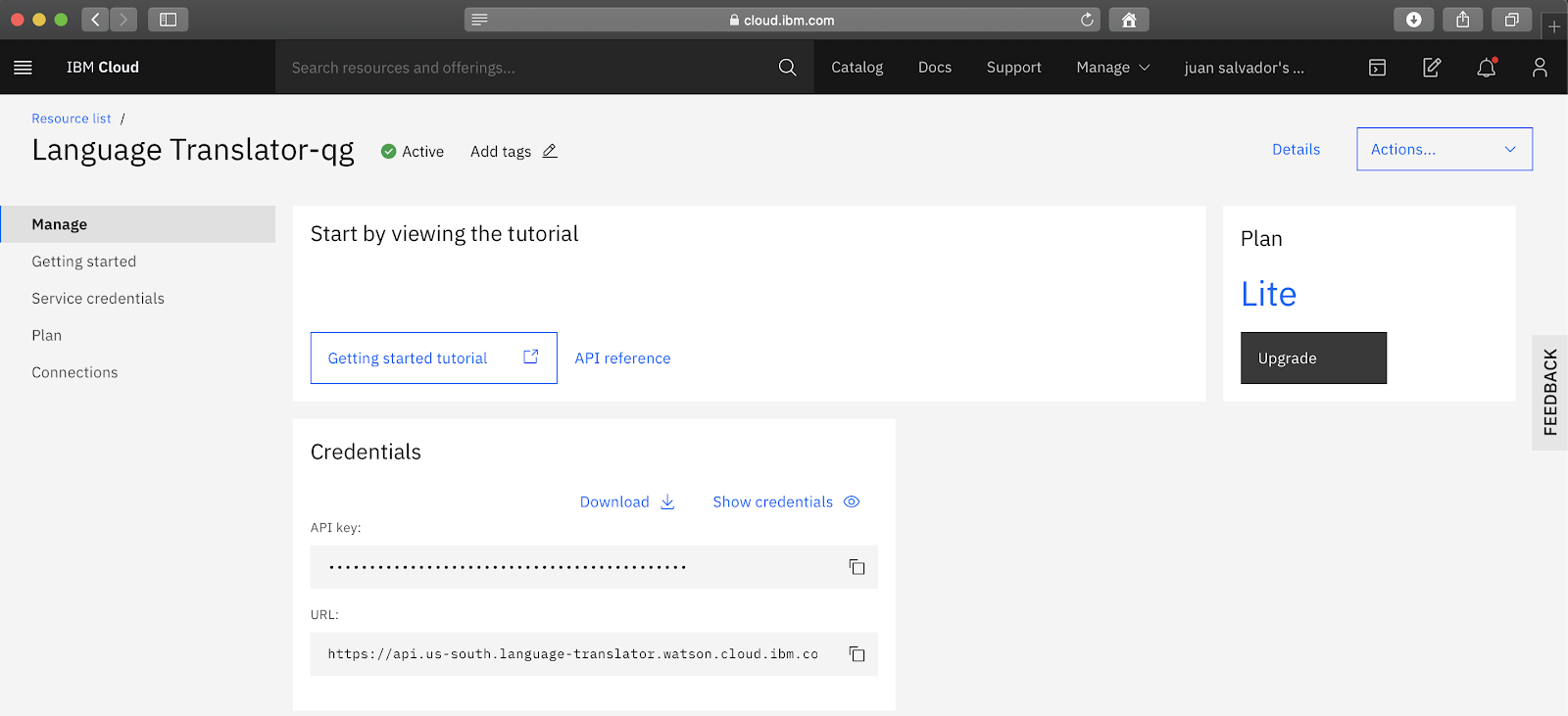The image size is (1568, 716).
Task: Open the cost estimator edit icon
Action: coord(1432,67)
